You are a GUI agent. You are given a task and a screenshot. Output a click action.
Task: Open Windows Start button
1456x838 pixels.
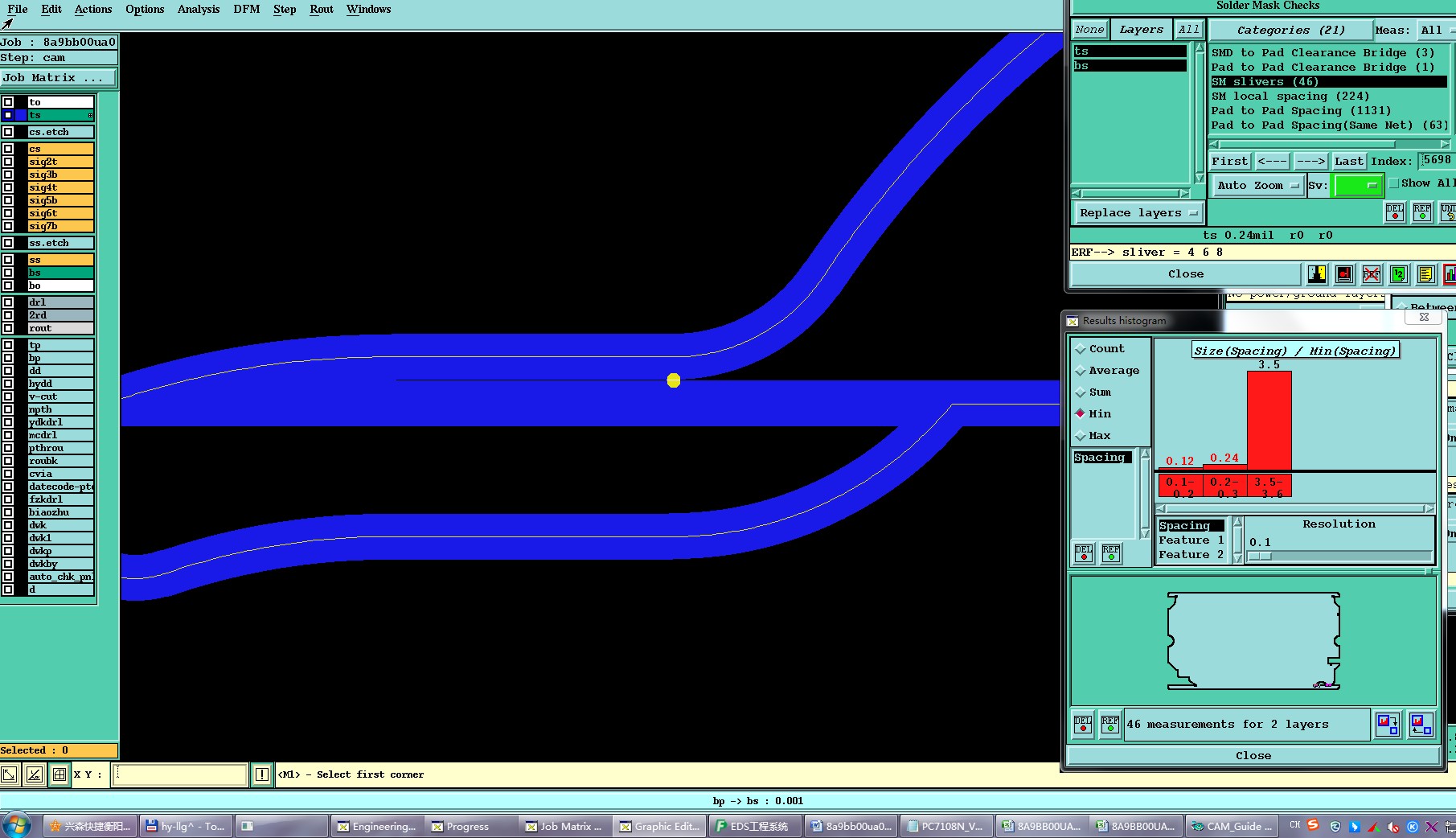16,826
